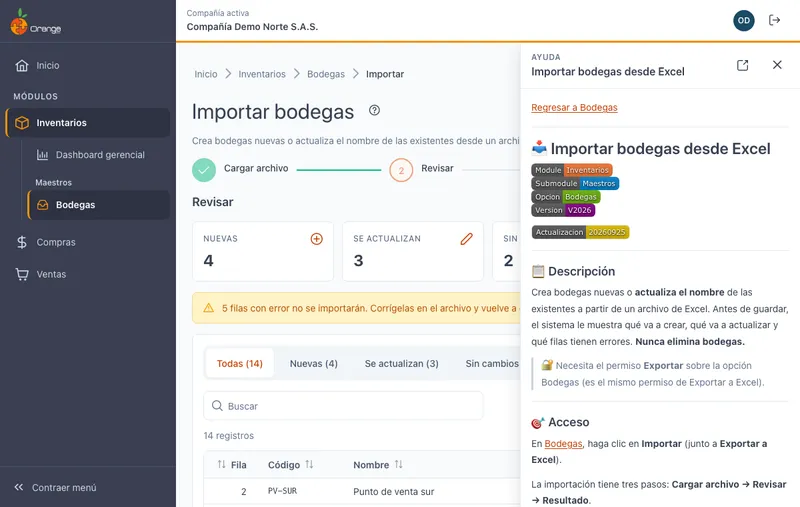The image size is (800, 507).
Task: Click 'Regresar a Bodegas' link
Action: tap(574, 108)
